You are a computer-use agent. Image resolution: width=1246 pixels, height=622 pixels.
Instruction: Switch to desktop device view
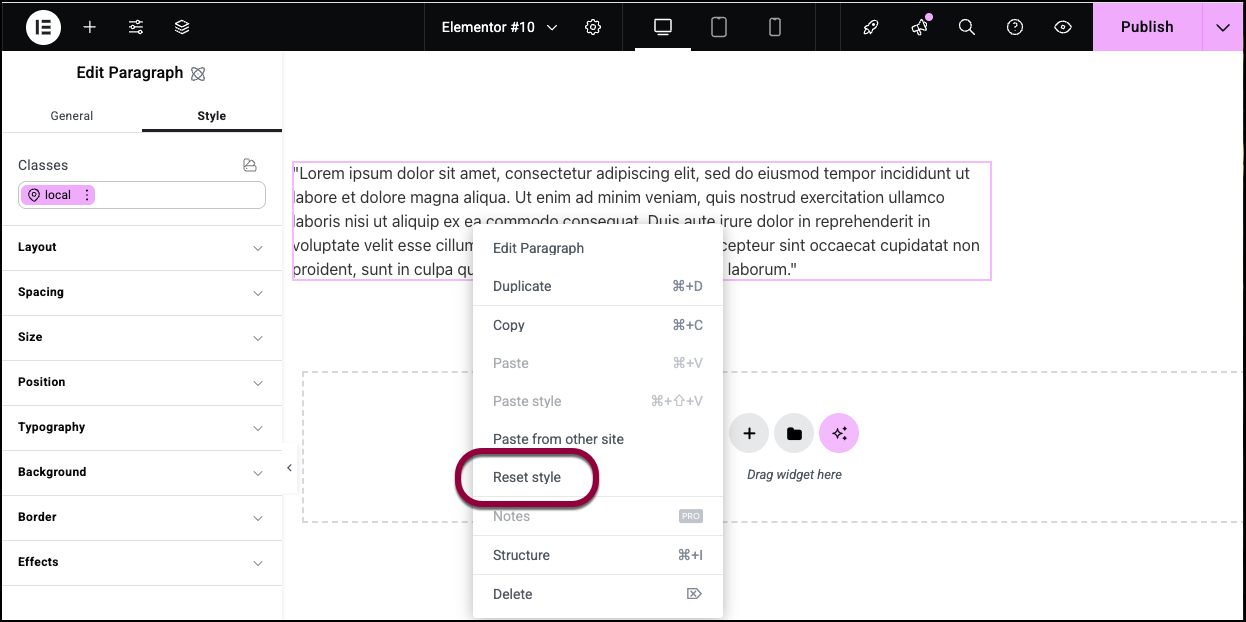pos(662,27)
